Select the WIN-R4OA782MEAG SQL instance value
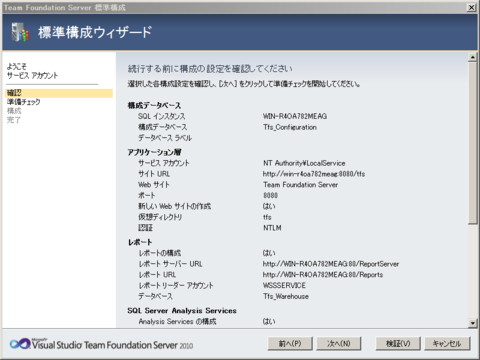480x360 pixels. tap(295, 116)
